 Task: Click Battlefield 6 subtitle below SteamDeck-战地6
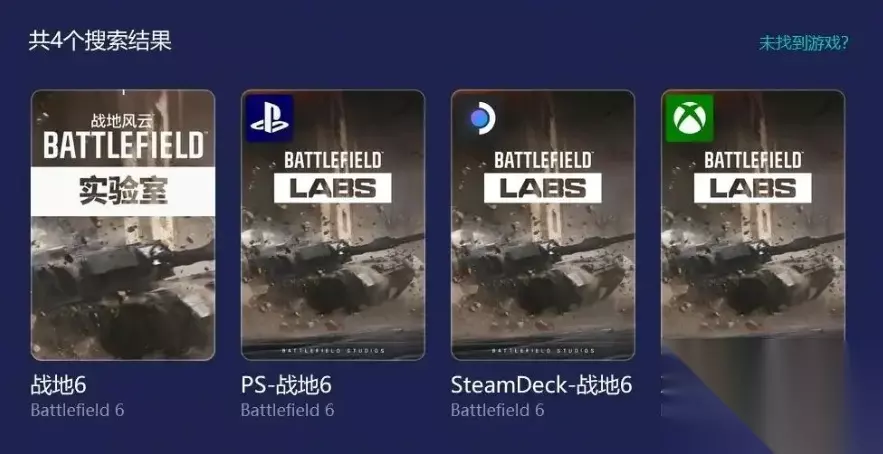point(497,410)
